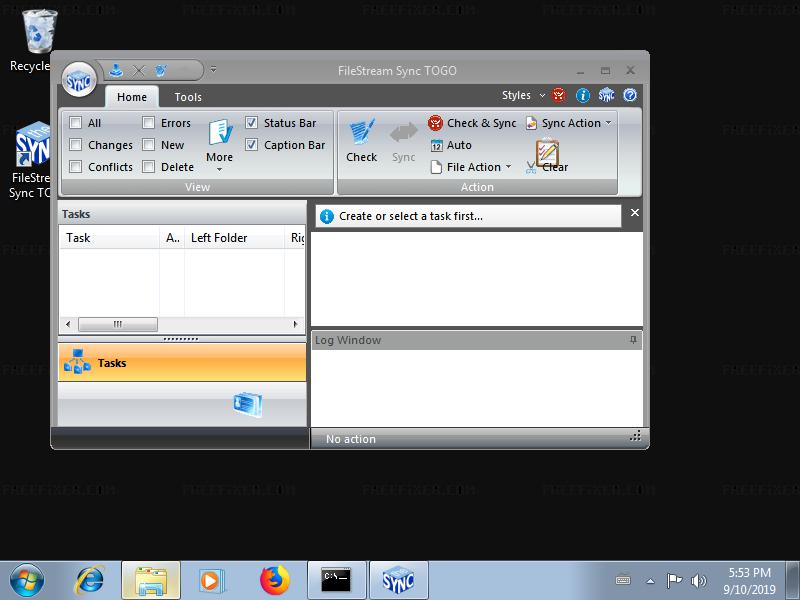Tick the Changes checkbox

[76, 145]
